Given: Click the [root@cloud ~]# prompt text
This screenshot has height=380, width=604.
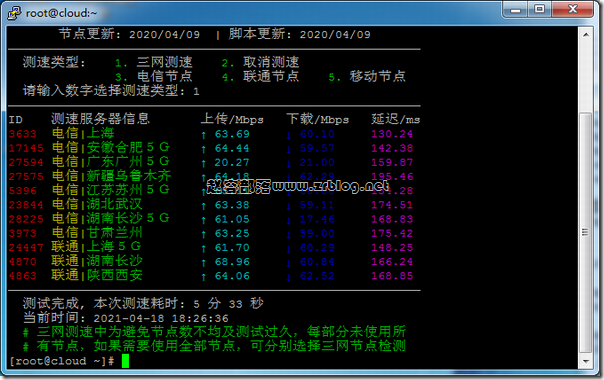Looking at the screenshot, I should 62,361.
